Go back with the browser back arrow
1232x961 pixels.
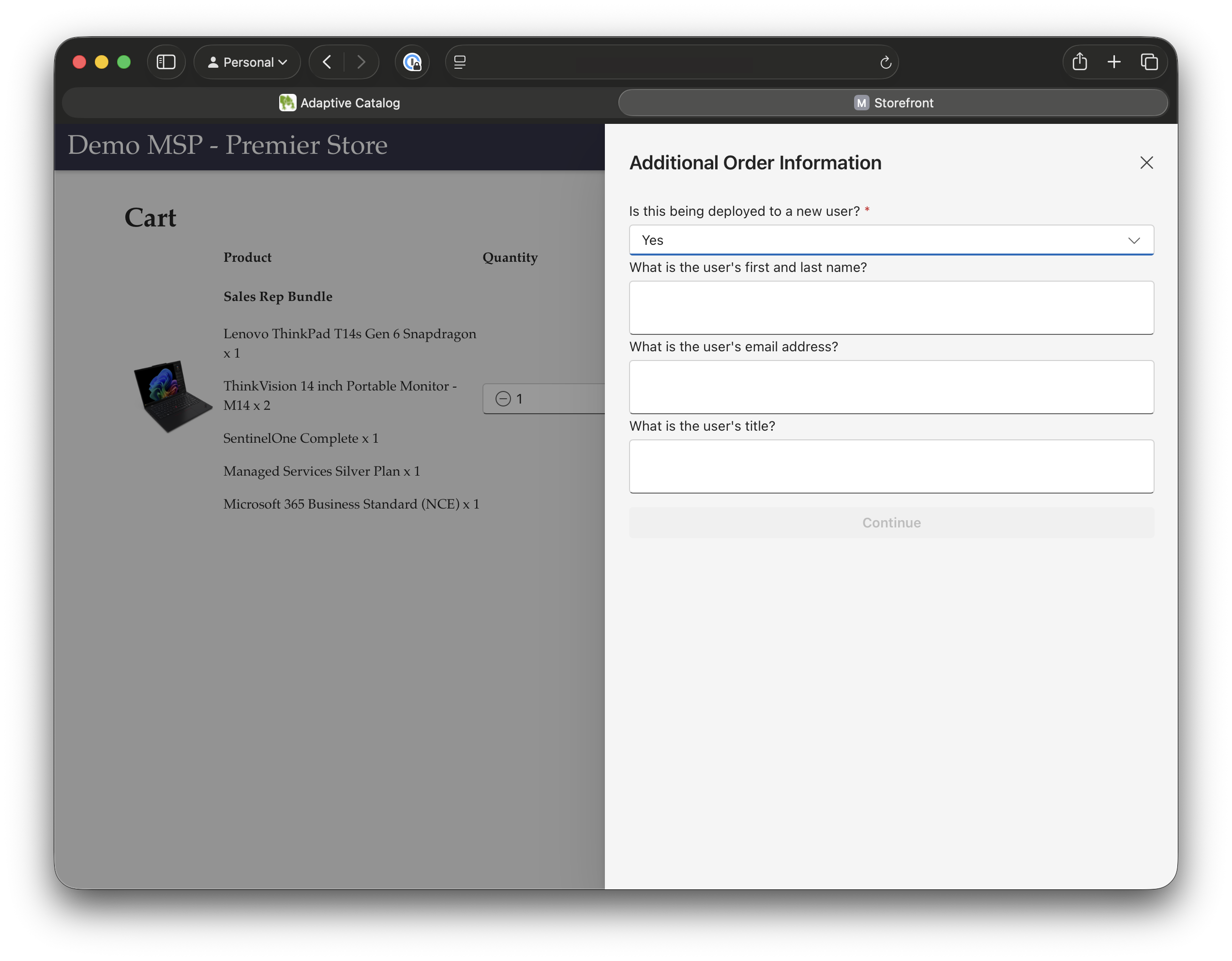327,62
